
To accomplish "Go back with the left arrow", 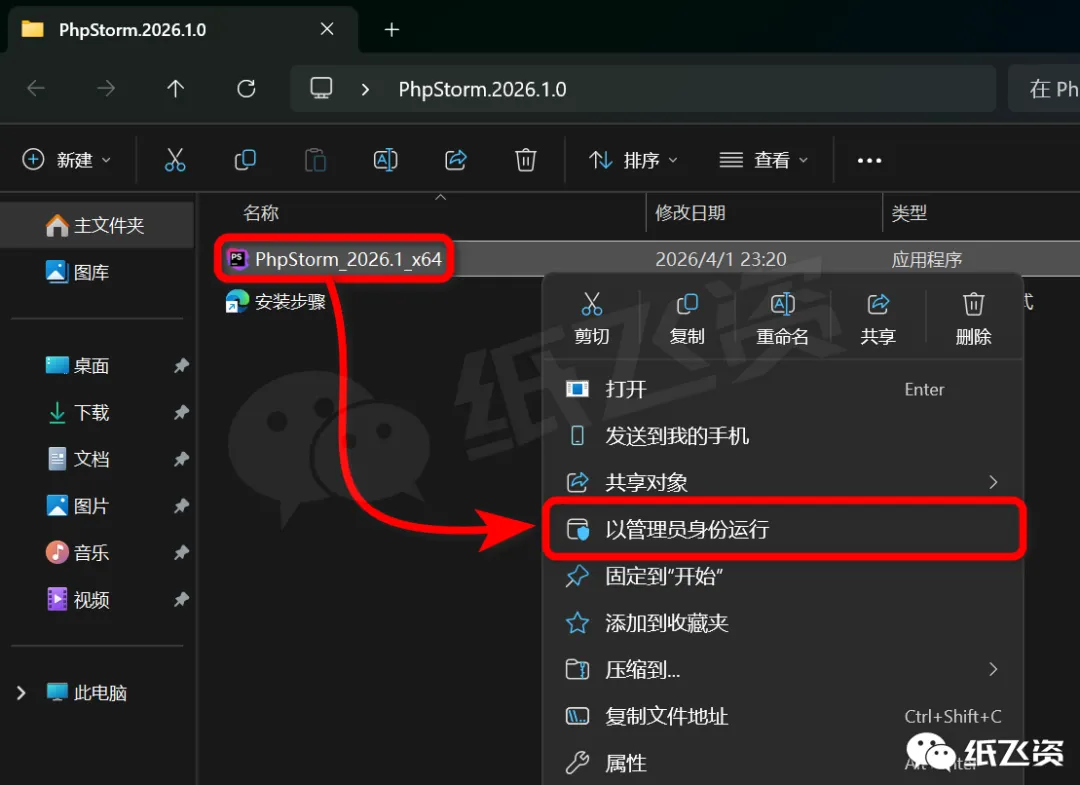I will pyautogui.click(x=36, y=88).
